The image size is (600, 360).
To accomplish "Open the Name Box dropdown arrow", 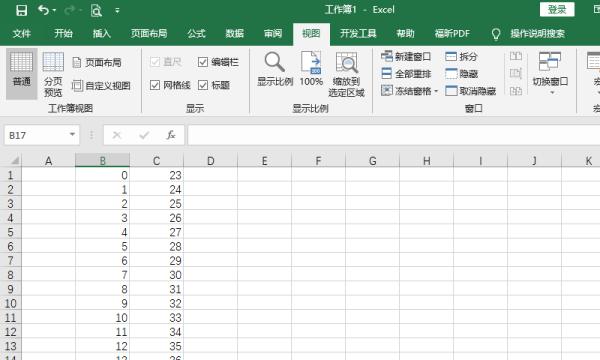I will pyautogui.click(x=72, y=134).
